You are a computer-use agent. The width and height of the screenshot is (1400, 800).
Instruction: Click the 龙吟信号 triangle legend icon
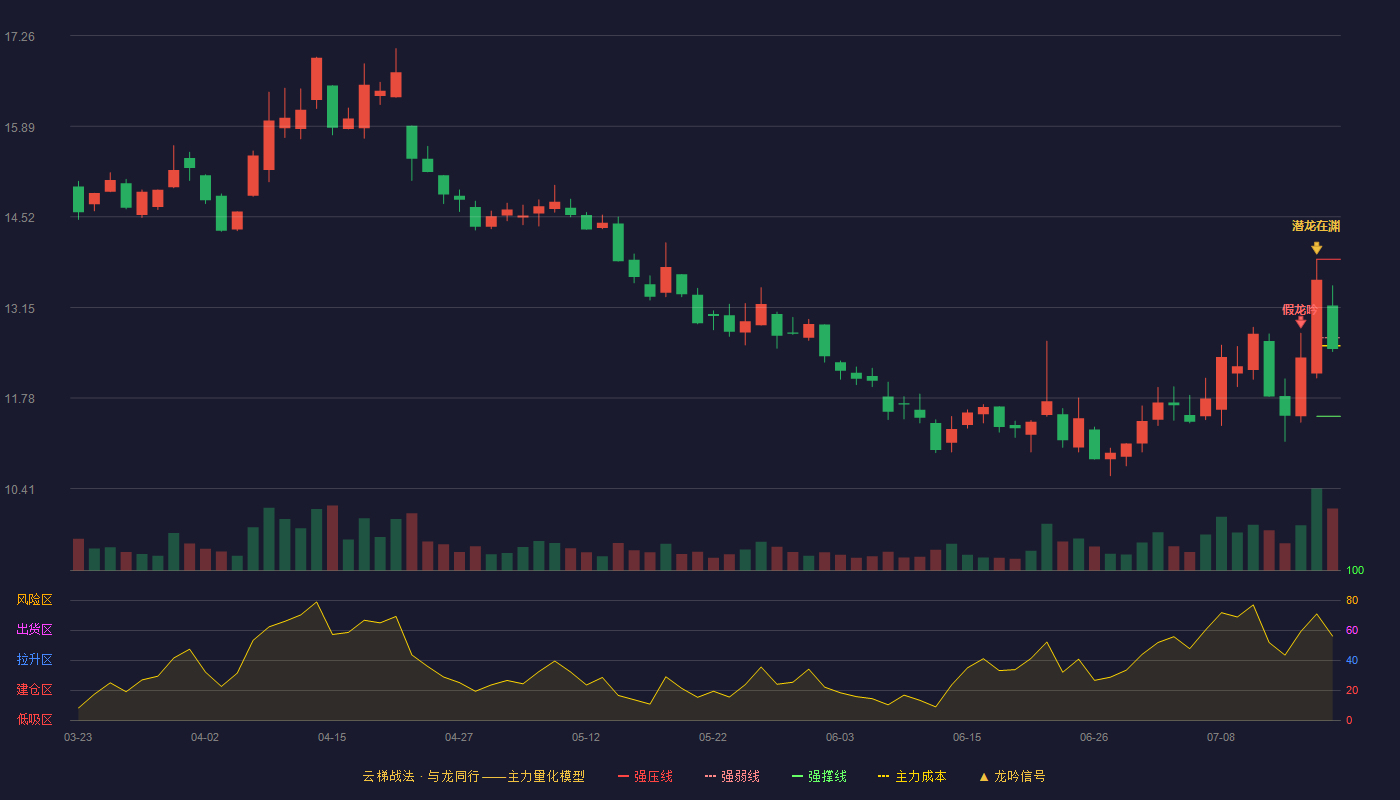(984, 777)
